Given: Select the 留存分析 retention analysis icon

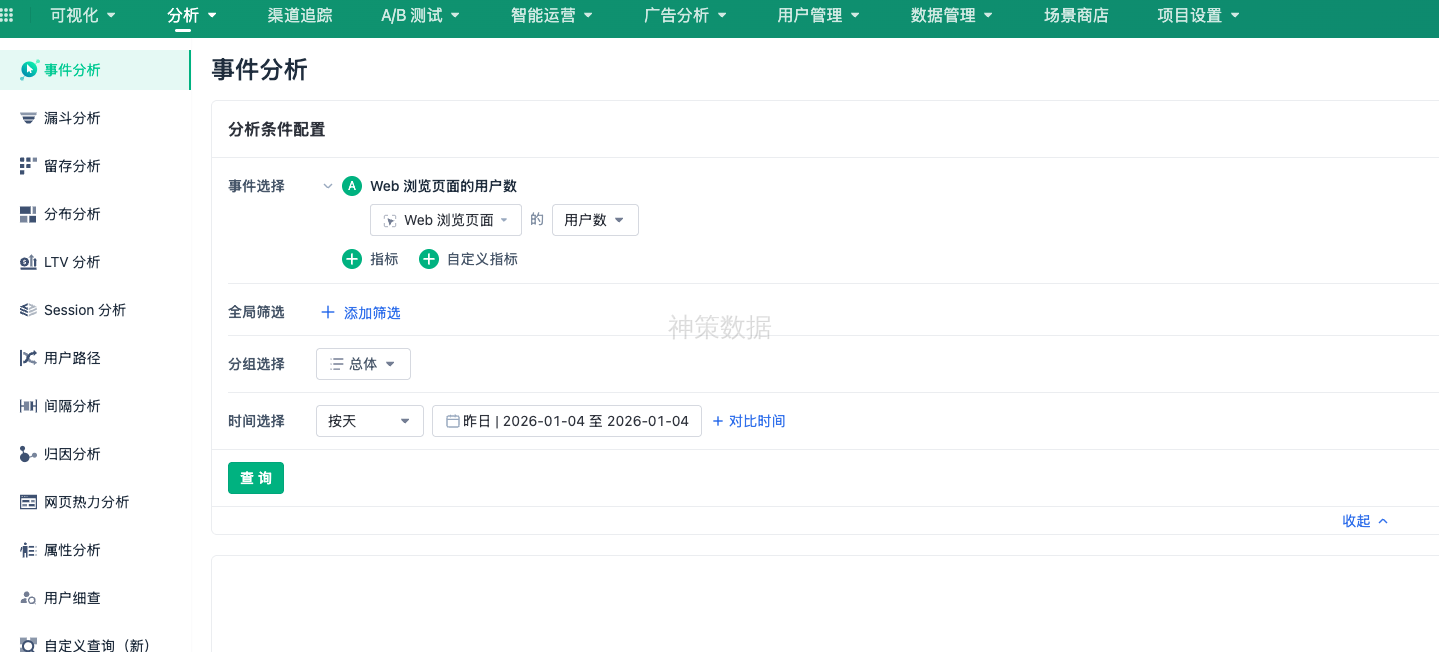Looking at the screenshot, I should click(x=28, y=165).
